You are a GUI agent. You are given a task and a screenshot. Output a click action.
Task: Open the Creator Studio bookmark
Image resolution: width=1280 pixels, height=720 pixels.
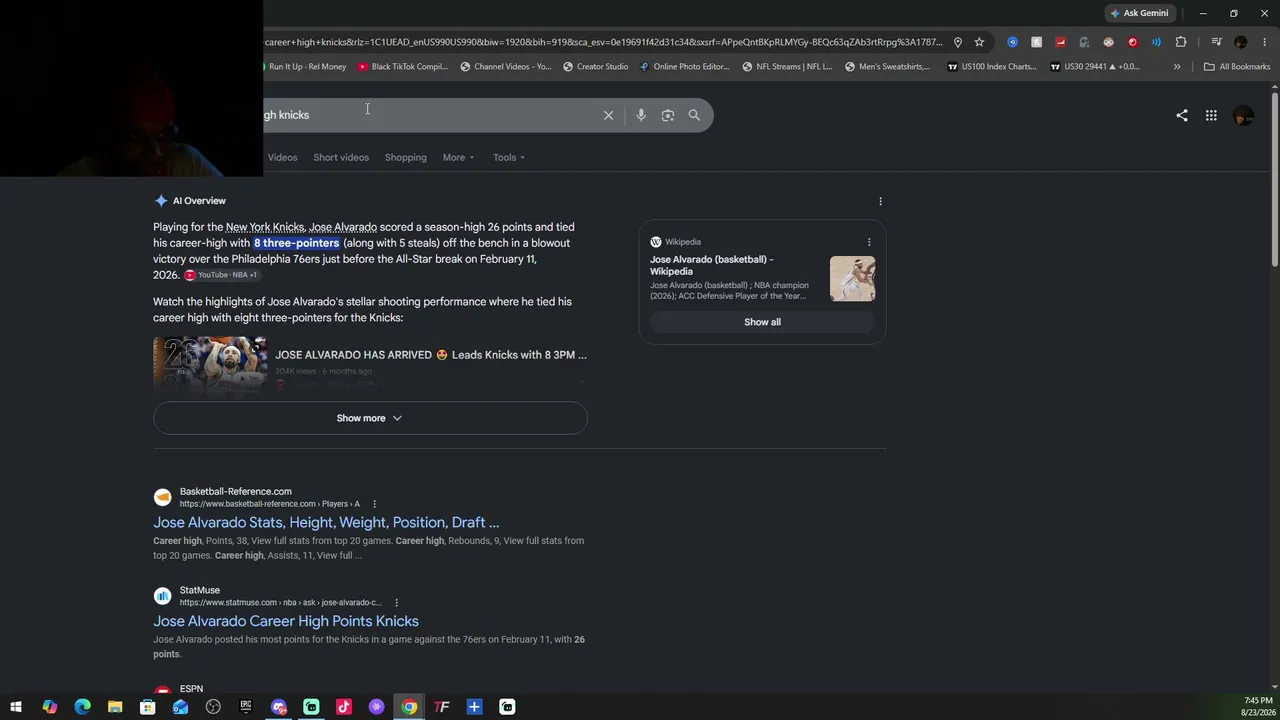point(595,67)
